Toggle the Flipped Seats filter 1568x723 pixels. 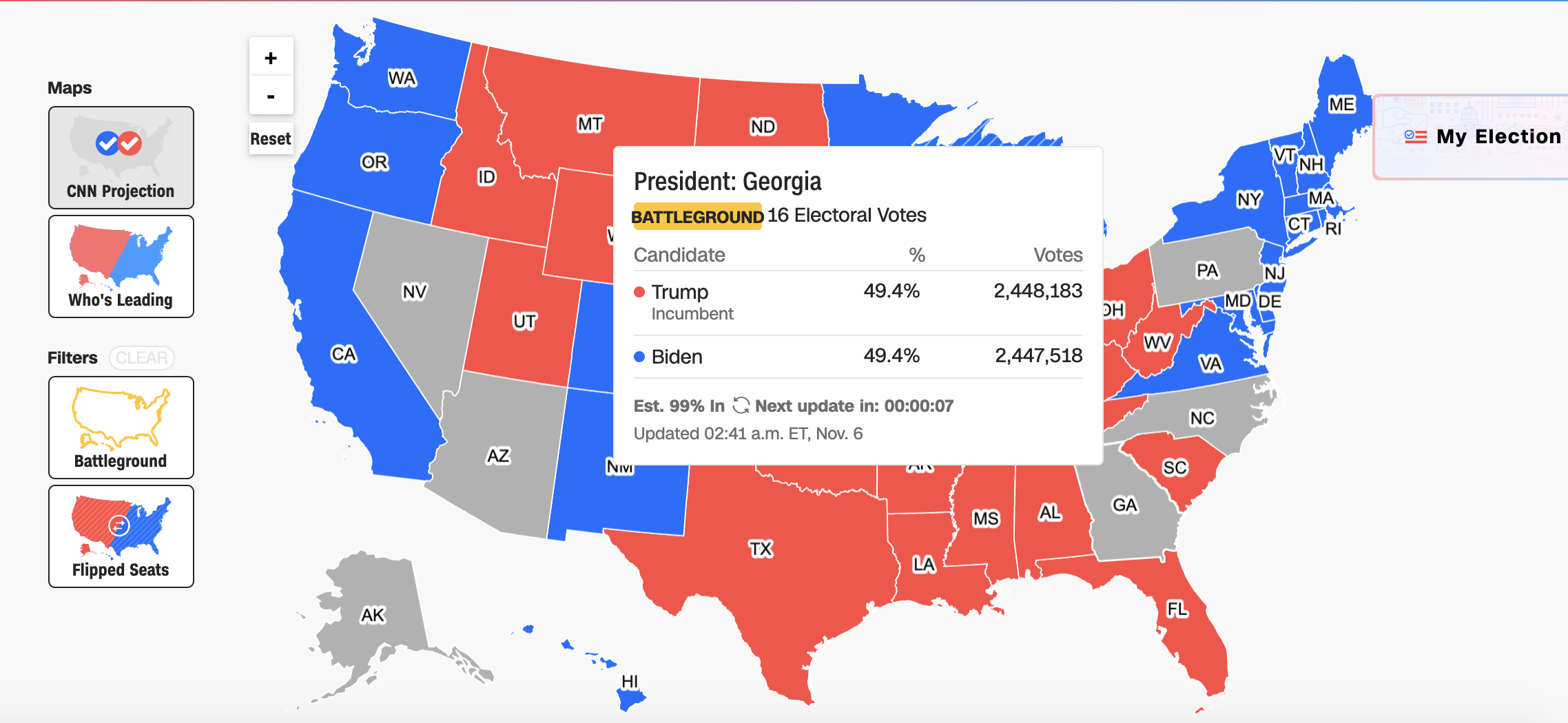pyautogui.click(x=121, y=536)
